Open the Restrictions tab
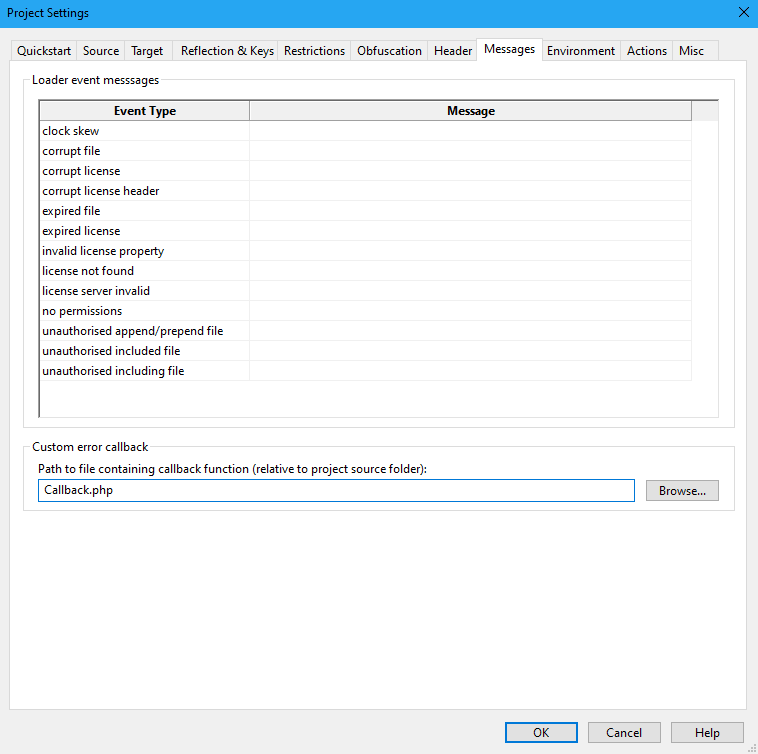 (x=314, y=51)
